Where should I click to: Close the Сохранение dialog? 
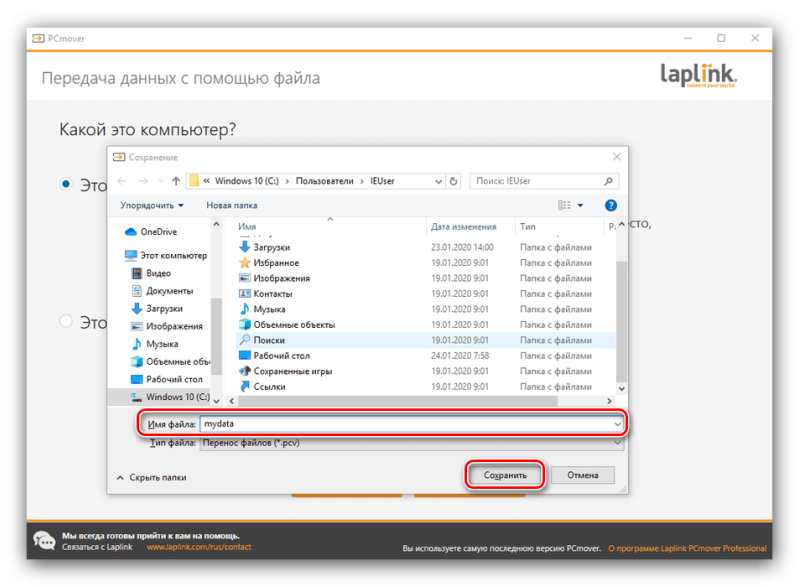click(x=617, y=157)
